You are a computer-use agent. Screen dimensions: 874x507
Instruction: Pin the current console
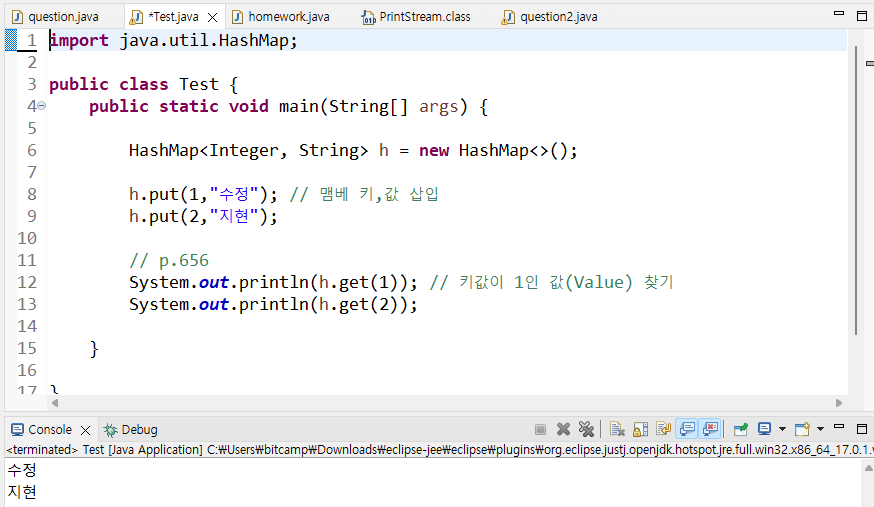pyautogui.click(x=741, y=429)
